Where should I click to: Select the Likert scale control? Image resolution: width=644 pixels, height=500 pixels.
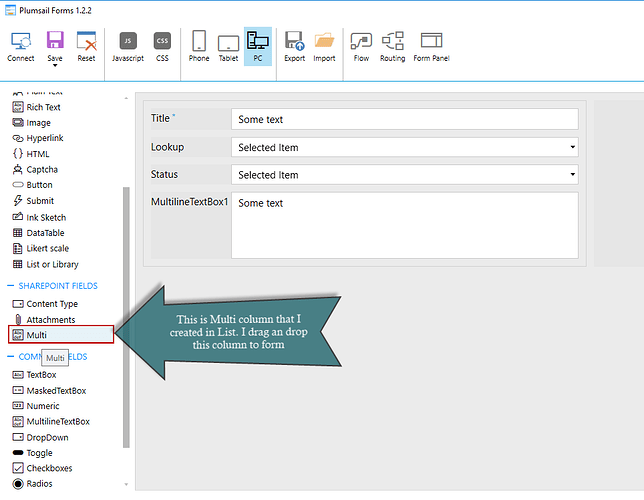41,249
